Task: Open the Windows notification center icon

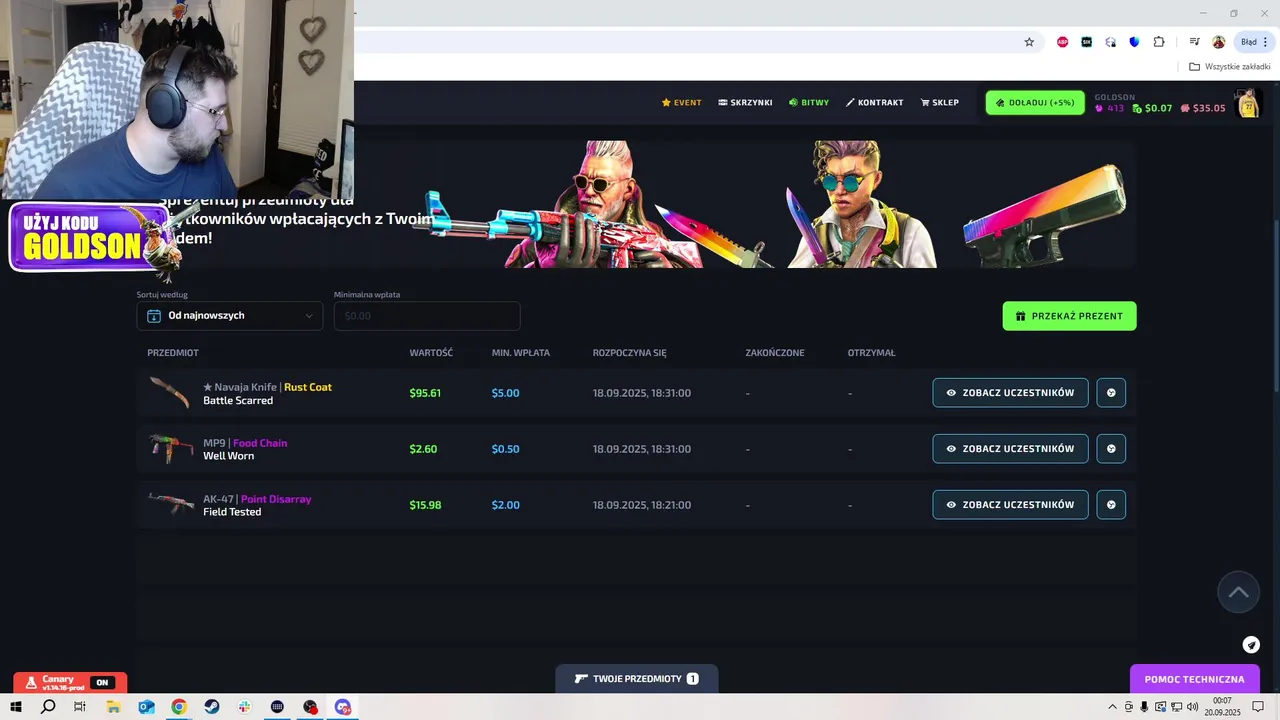Action: click(1258, 707)
